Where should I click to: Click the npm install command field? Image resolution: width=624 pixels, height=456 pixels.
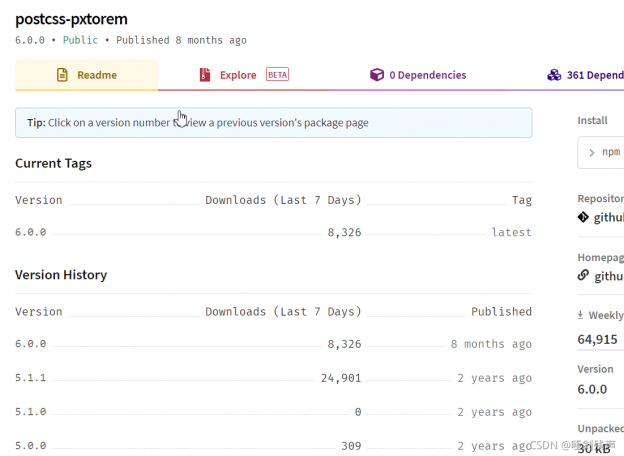(x=610, y=153)
